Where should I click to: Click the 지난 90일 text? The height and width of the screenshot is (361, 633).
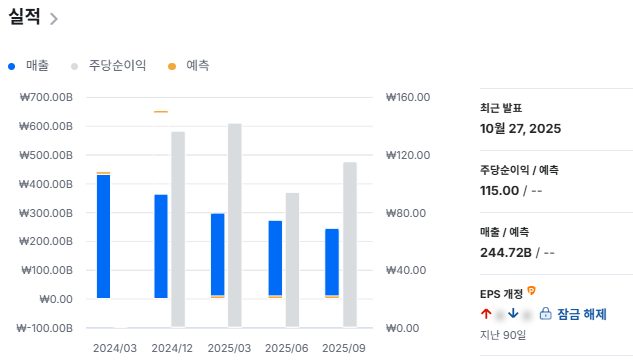pos(503,335)
